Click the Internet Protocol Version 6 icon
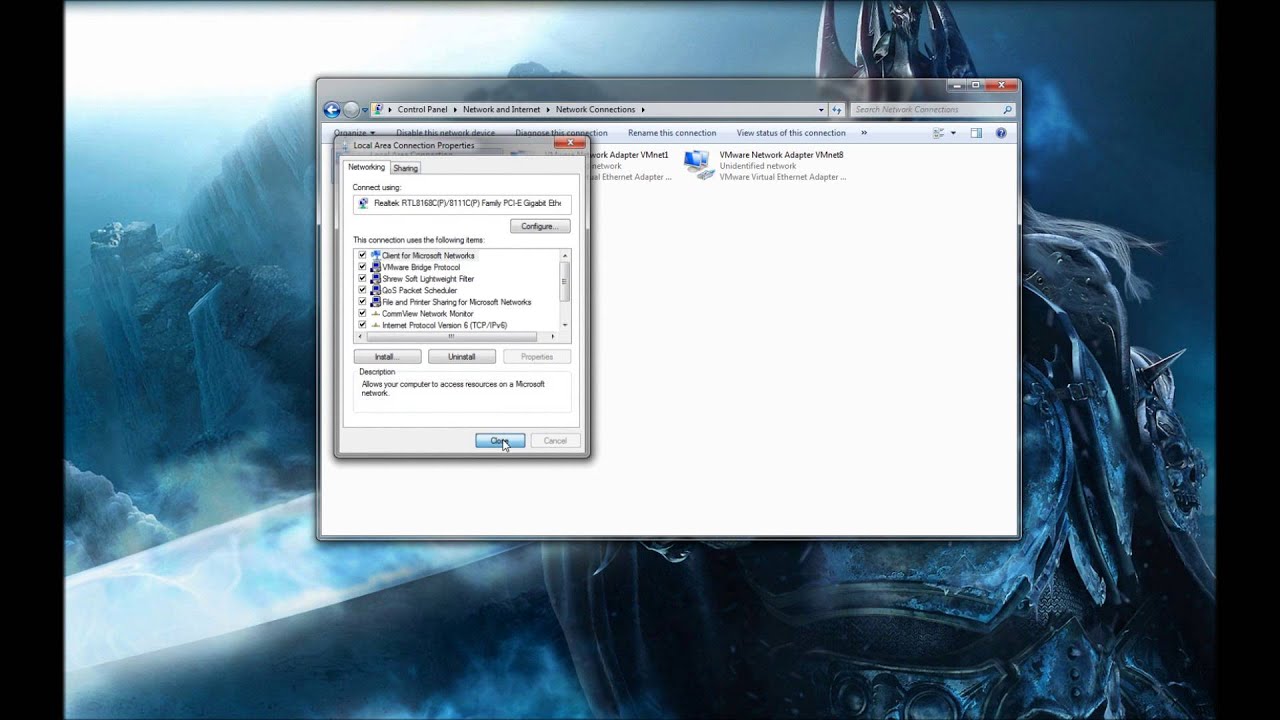This screenshot has height=720, width=1280. point(376,325)
